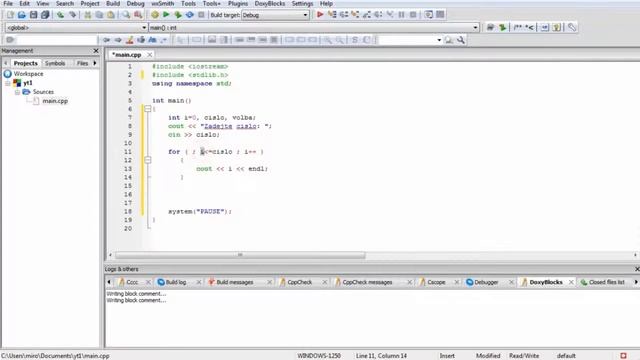Start debugging with the red arrow icon
The width and height of the screenshot is (640, 360).
pos(320,15)
